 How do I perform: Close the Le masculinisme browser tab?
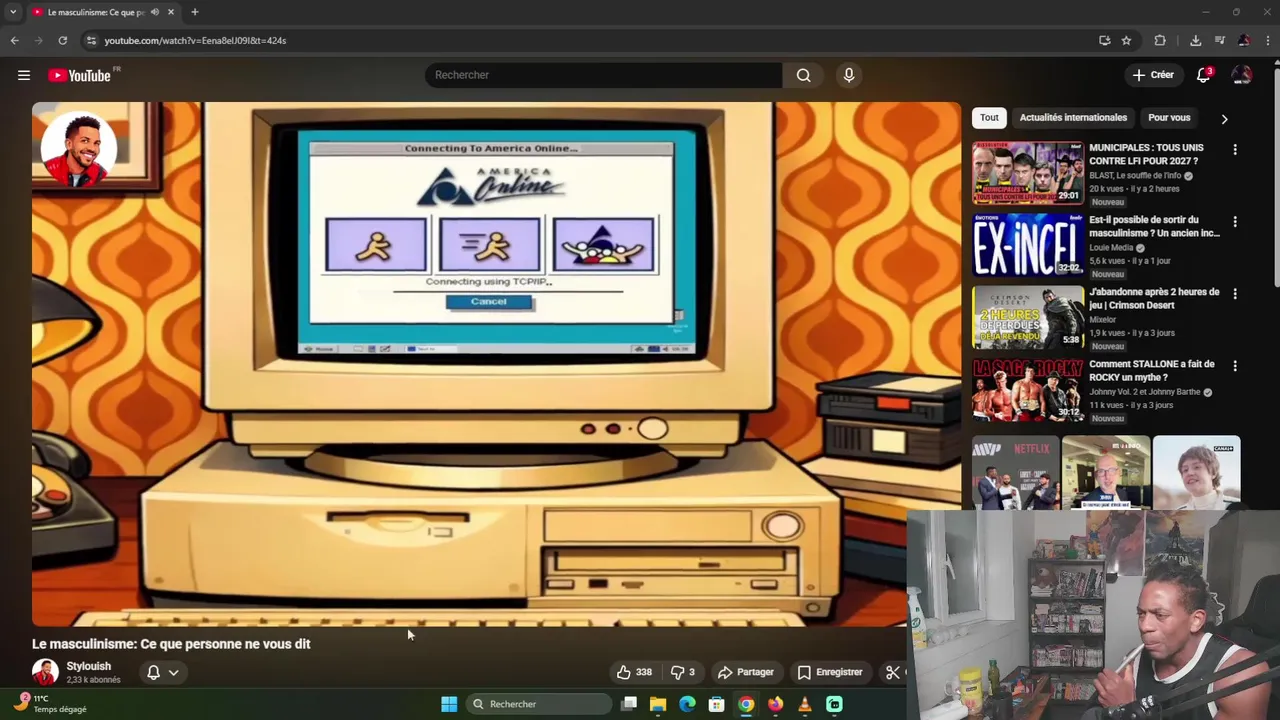click(171, 12)
